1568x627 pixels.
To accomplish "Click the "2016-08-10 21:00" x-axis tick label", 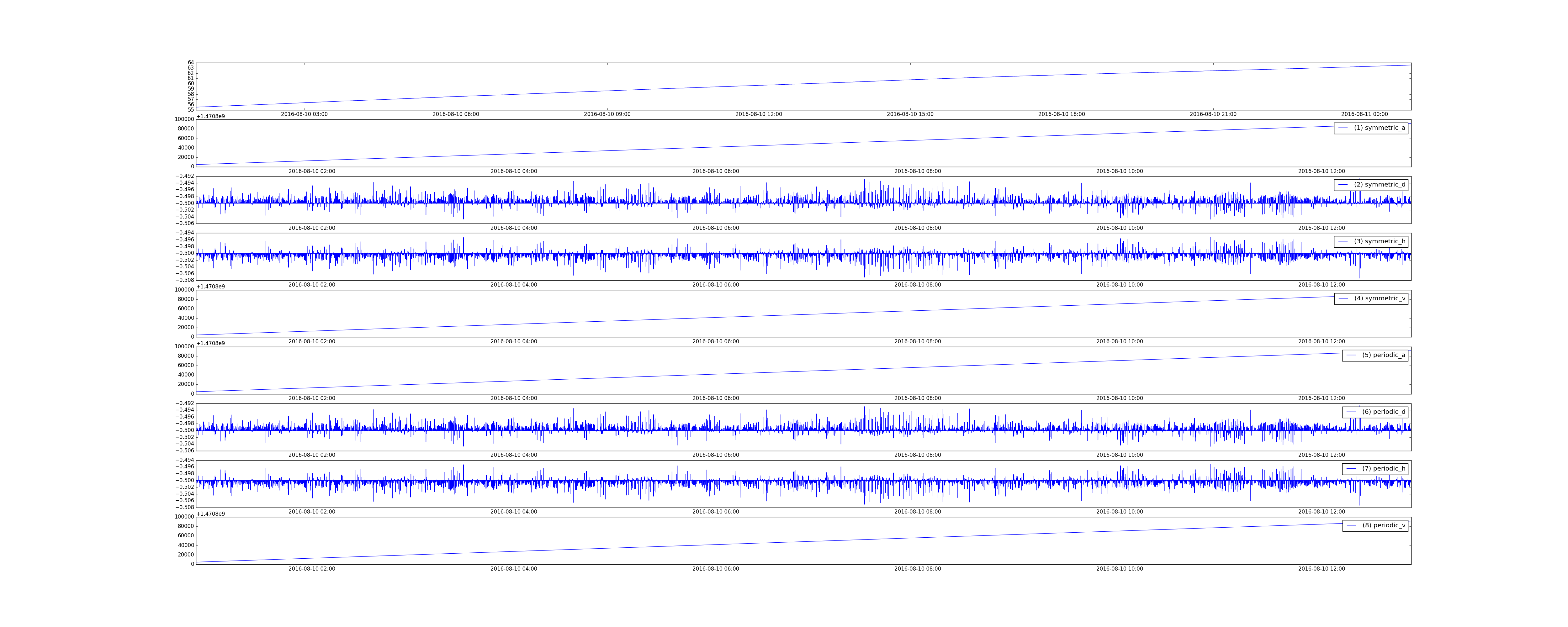I will (x=1213, y=114).
